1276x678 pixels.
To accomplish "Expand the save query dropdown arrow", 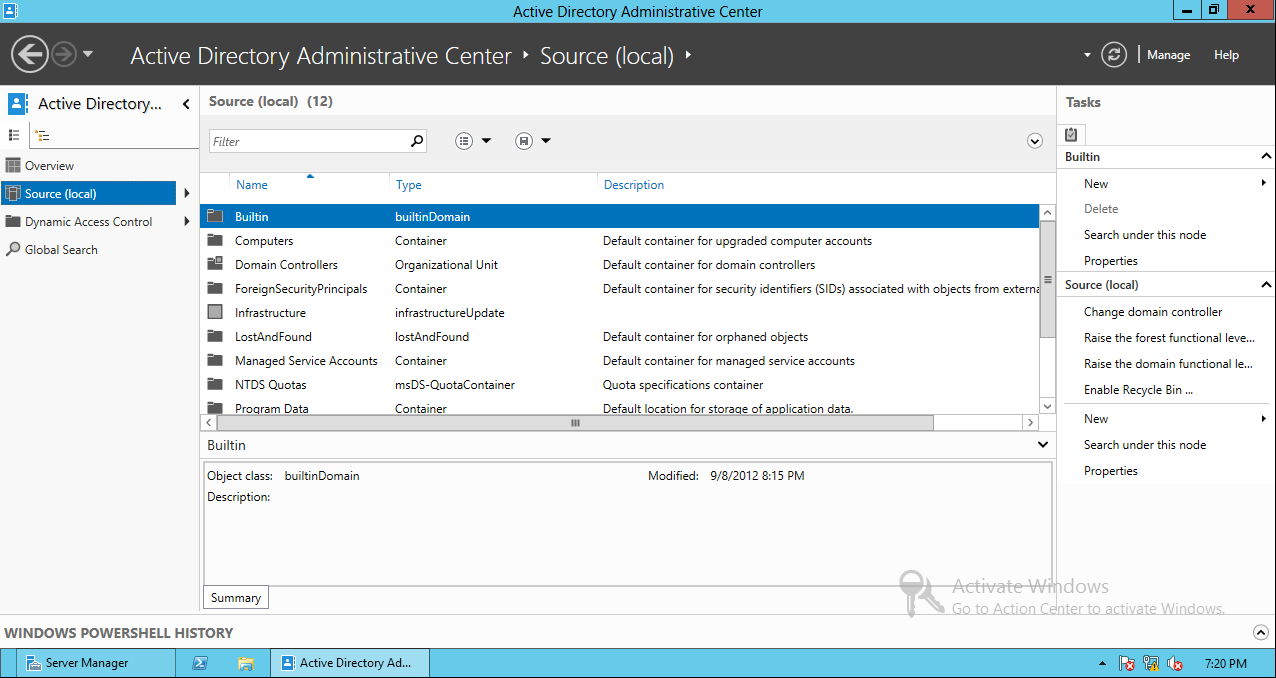I will 544,140.
